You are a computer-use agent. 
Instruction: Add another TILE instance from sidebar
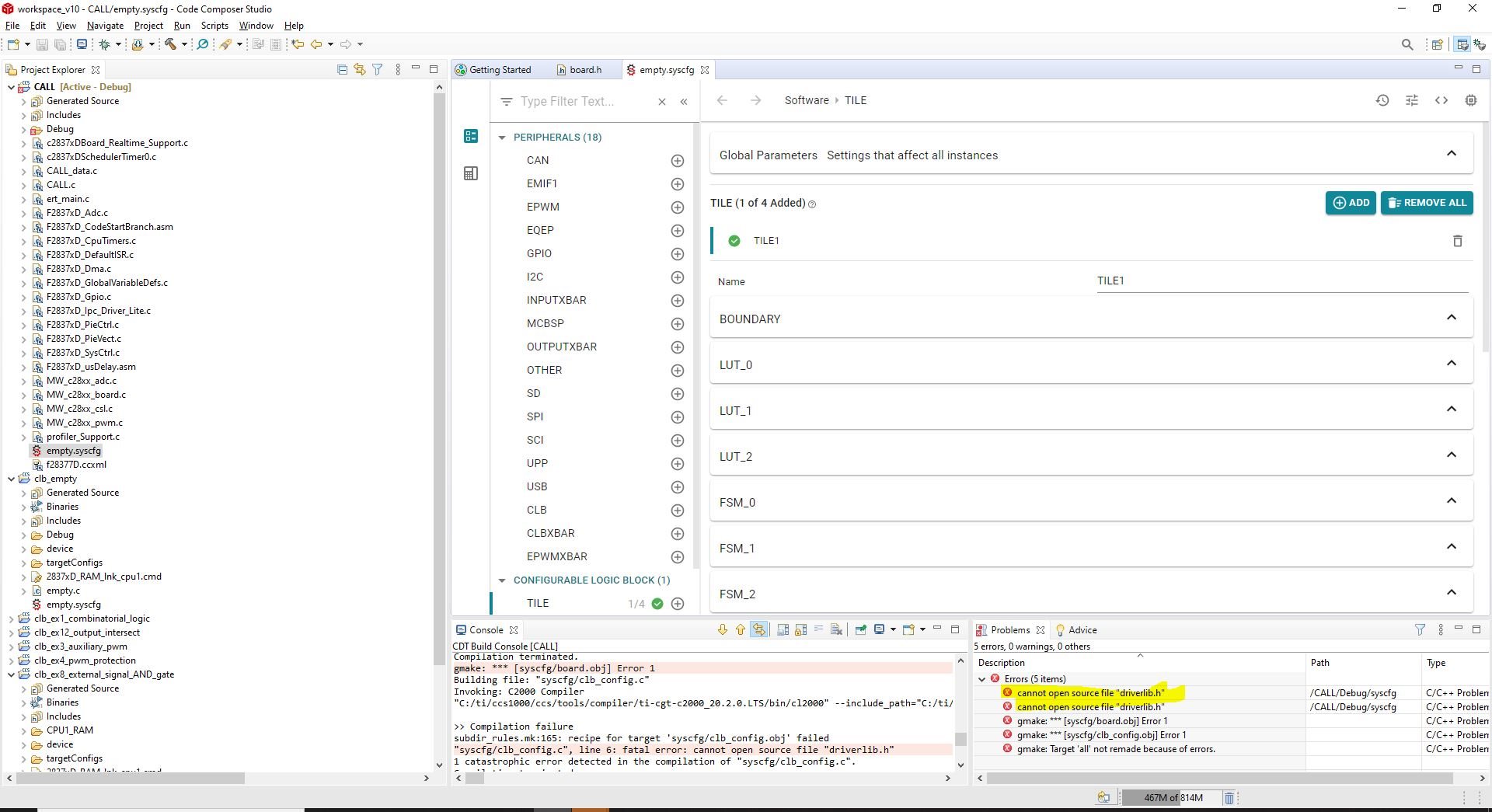678,604
